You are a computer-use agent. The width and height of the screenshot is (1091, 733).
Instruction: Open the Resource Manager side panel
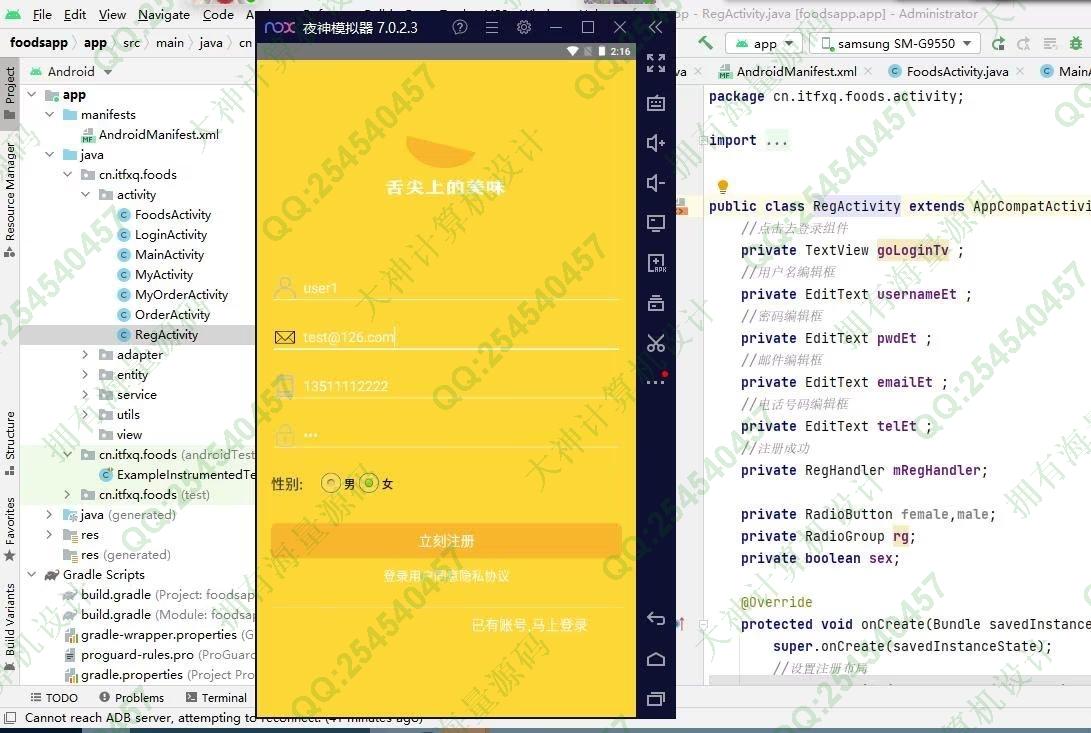(10, 199)
